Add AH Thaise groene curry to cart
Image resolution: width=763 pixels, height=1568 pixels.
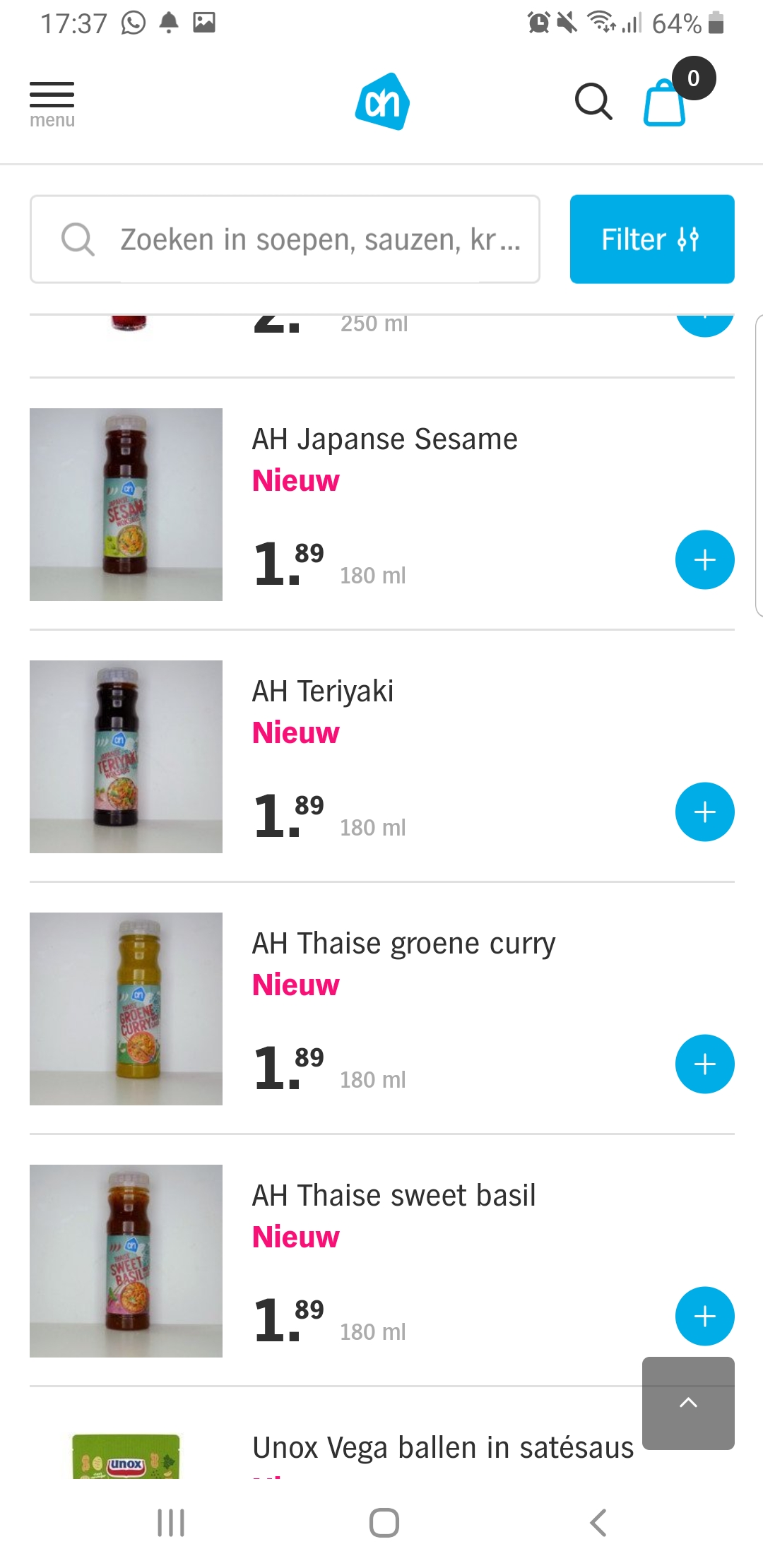click(704, 1064)
